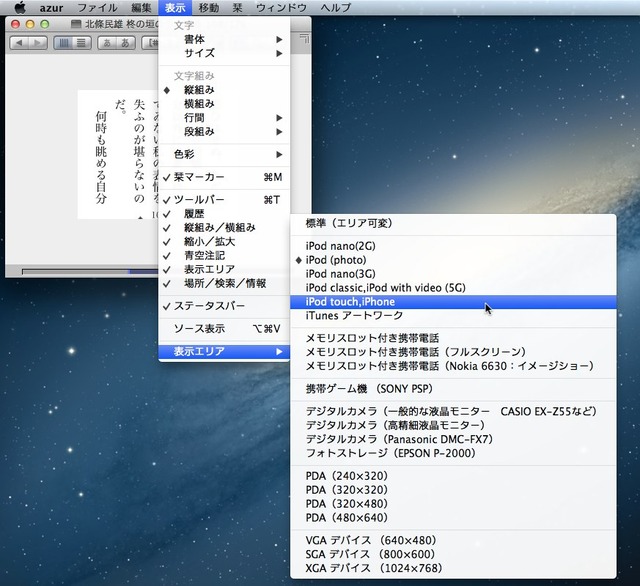Uncheck checked 表示エリア toolbar option
Screen dimensions: 640x586
point(224,269)
